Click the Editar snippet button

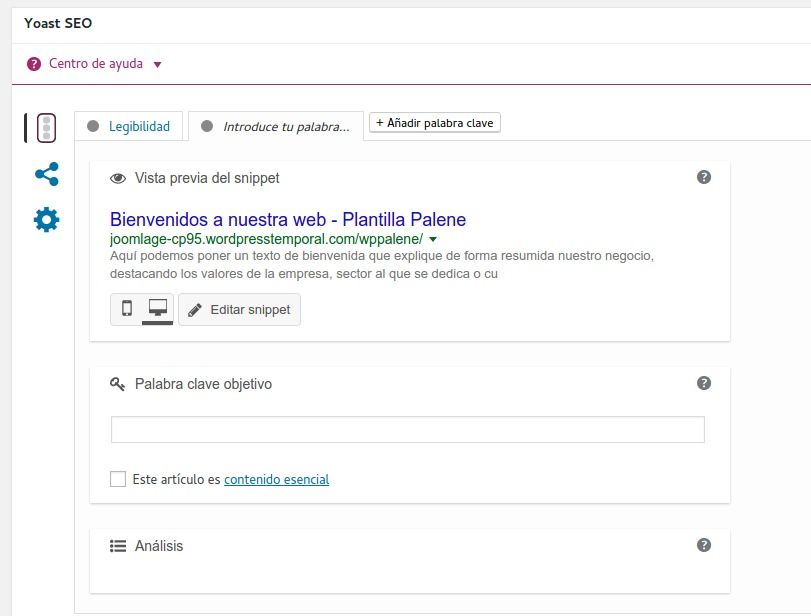point(239,309)
